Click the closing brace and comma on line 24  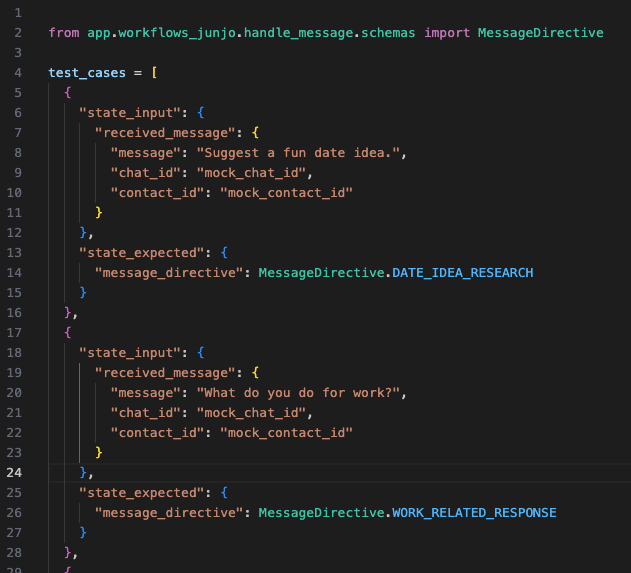click(87, 473)
